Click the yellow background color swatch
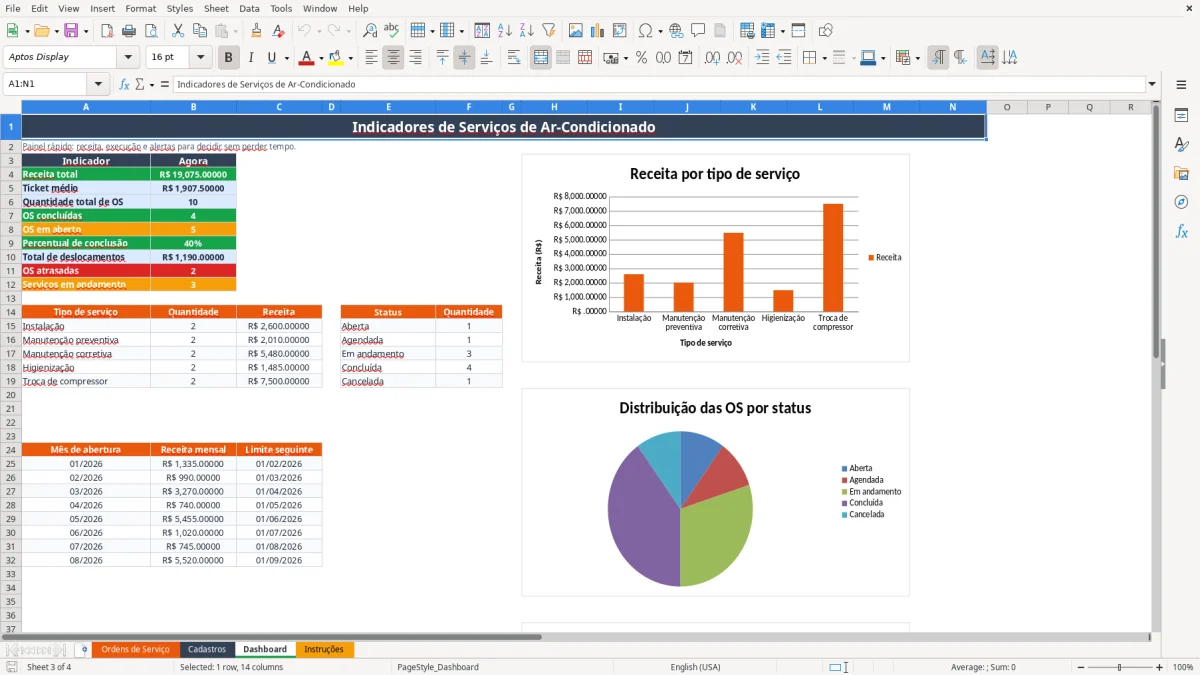The width and height of the screenshot is (1200, 675). pyautogui.click(x=335, y=57)
